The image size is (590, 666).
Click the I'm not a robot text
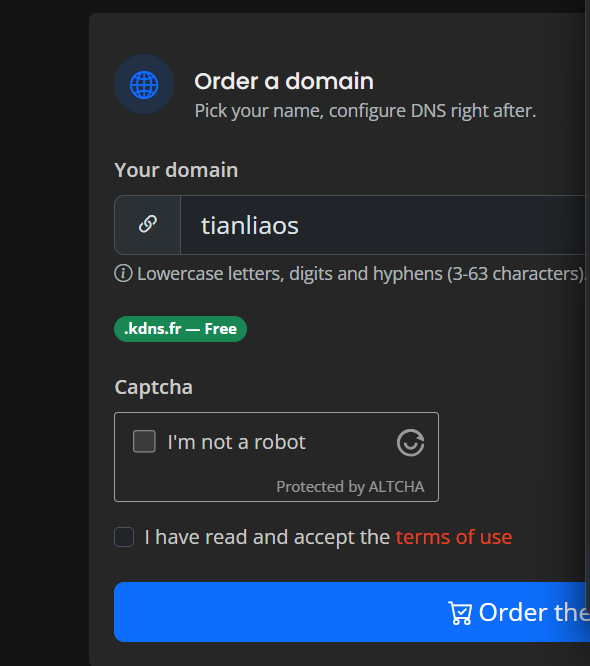(x=236, y=442)
